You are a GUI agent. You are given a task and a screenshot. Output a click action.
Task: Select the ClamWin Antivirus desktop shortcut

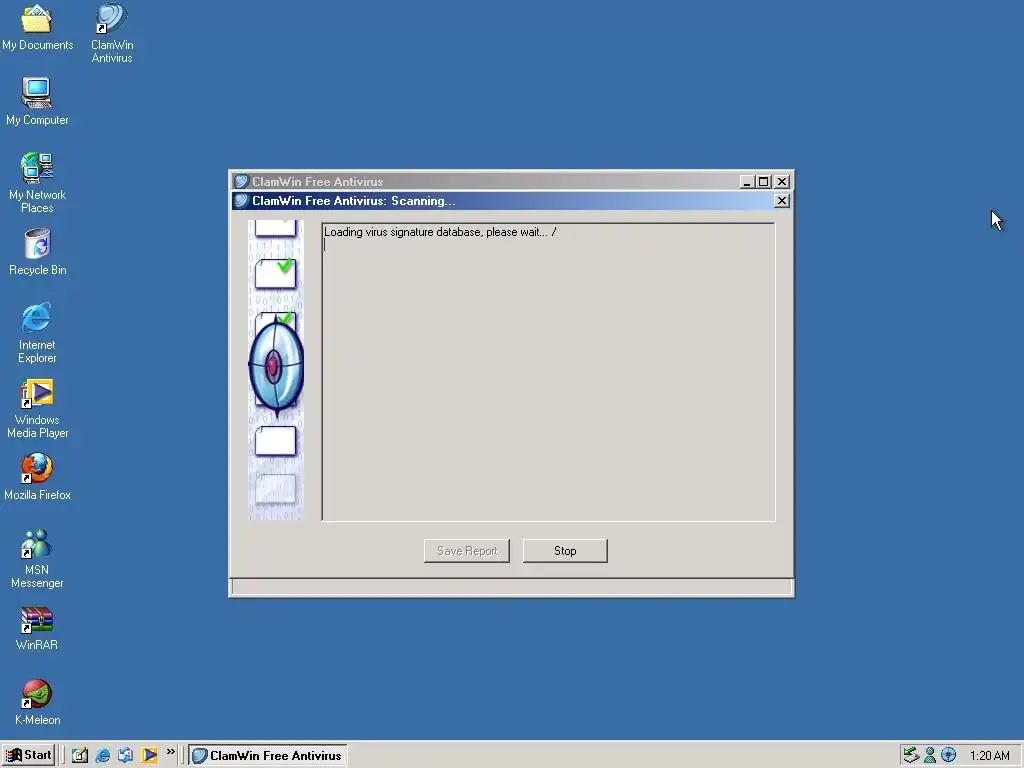pos(112,33)
